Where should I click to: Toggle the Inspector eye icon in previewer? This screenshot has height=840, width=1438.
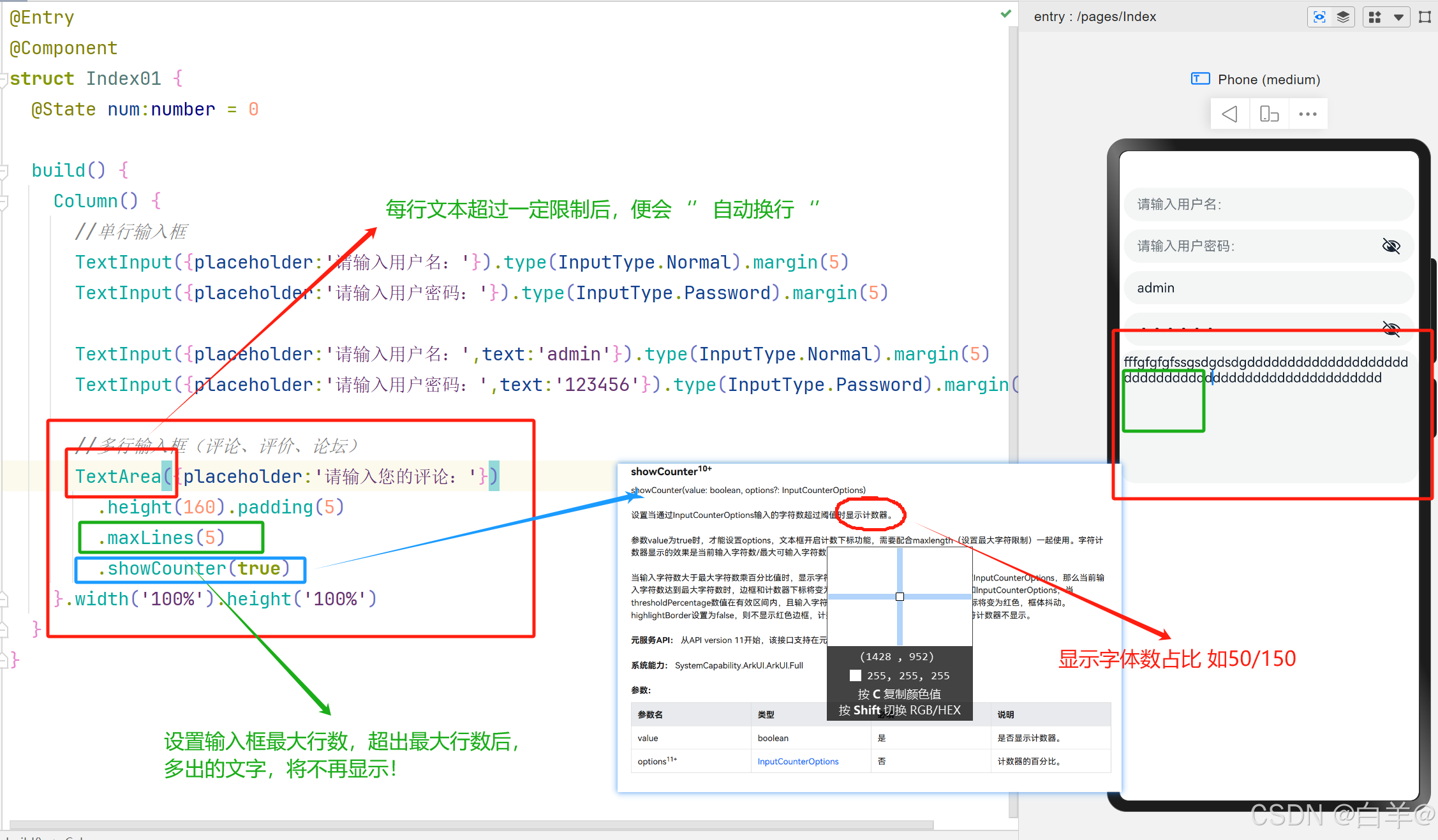1319,17
